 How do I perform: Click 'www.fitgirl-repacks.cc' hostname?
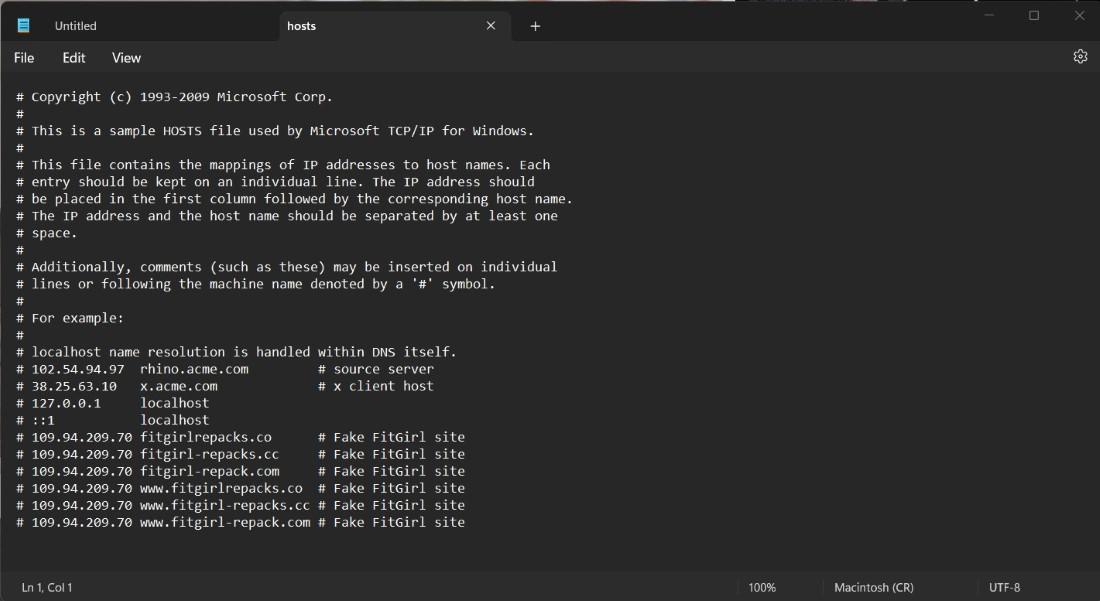pos(224,505)
